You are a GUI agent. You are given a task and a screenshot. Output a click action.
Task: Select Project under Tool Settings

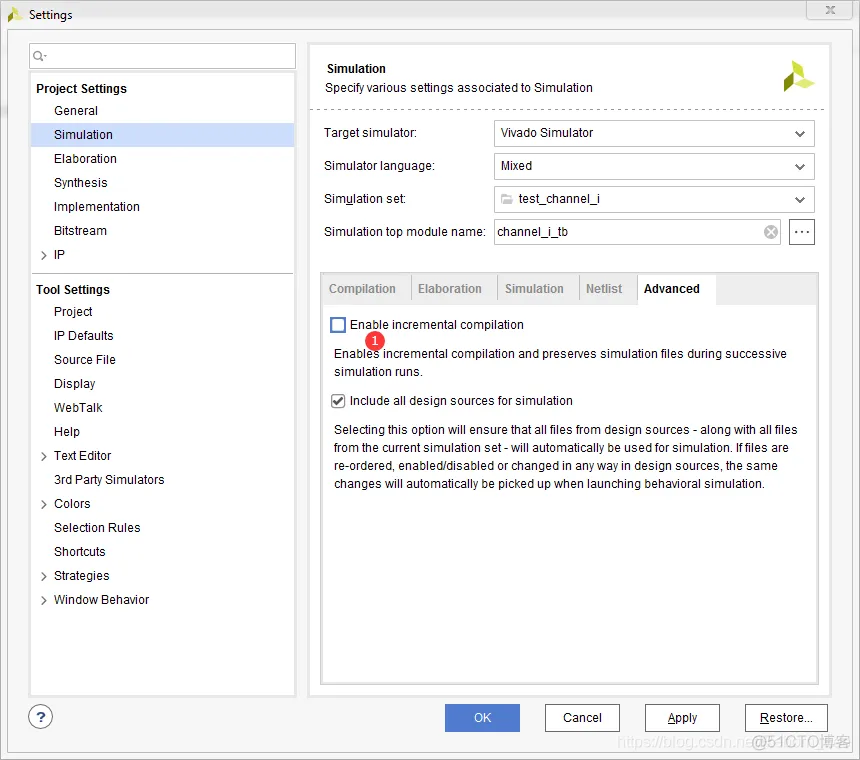click(73, 312)
